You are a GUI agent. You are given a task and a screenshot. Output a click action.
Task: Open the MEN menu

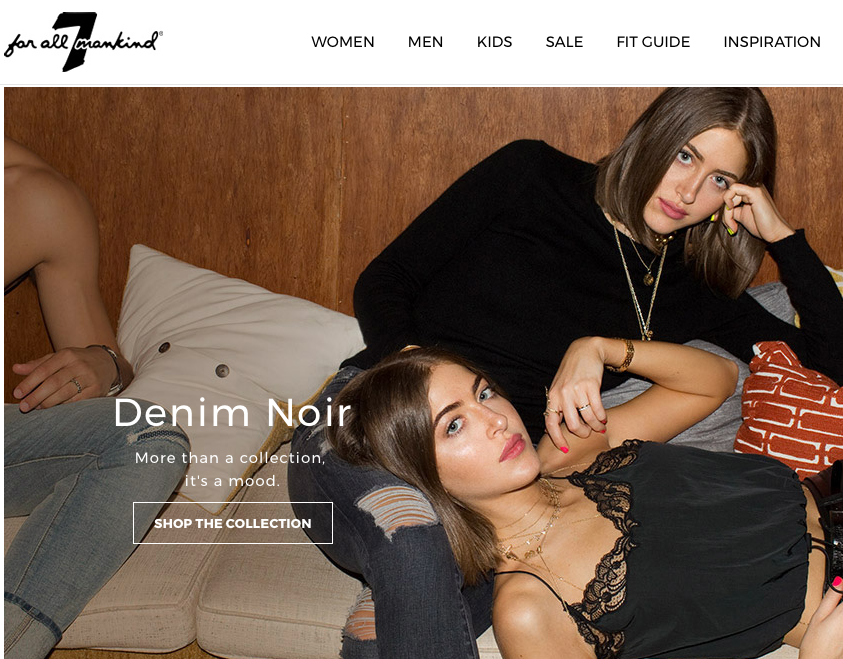(x=425, y=42)
